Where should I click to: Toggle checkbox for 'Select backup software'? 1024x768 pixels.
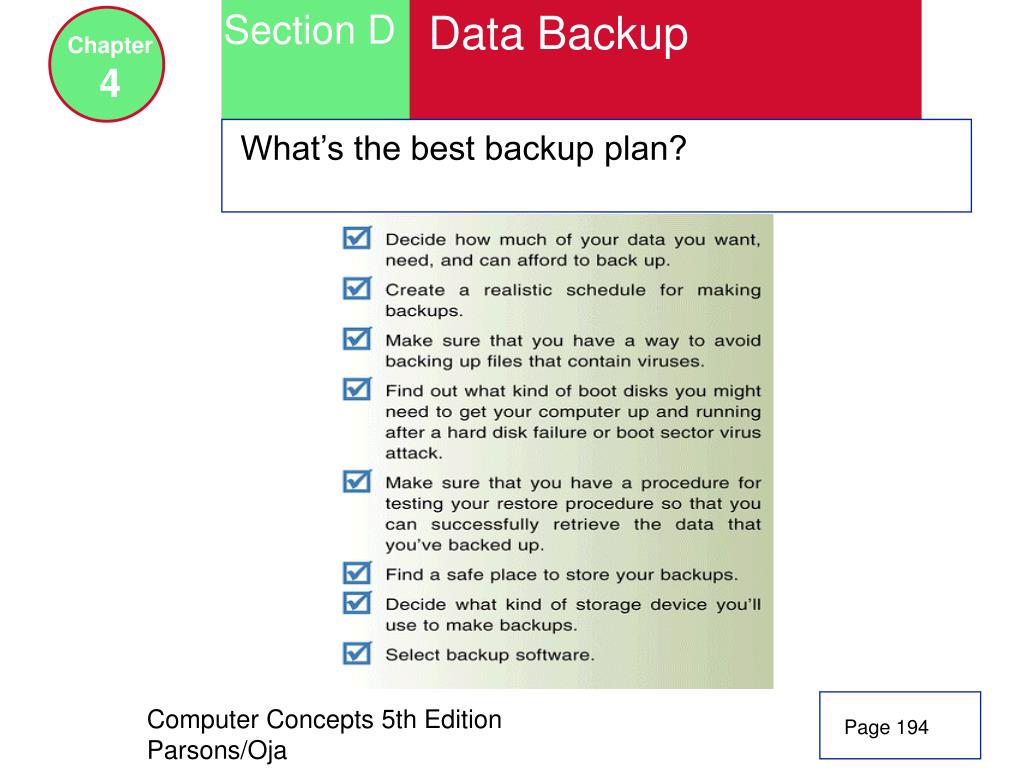(x=357, y=652)
